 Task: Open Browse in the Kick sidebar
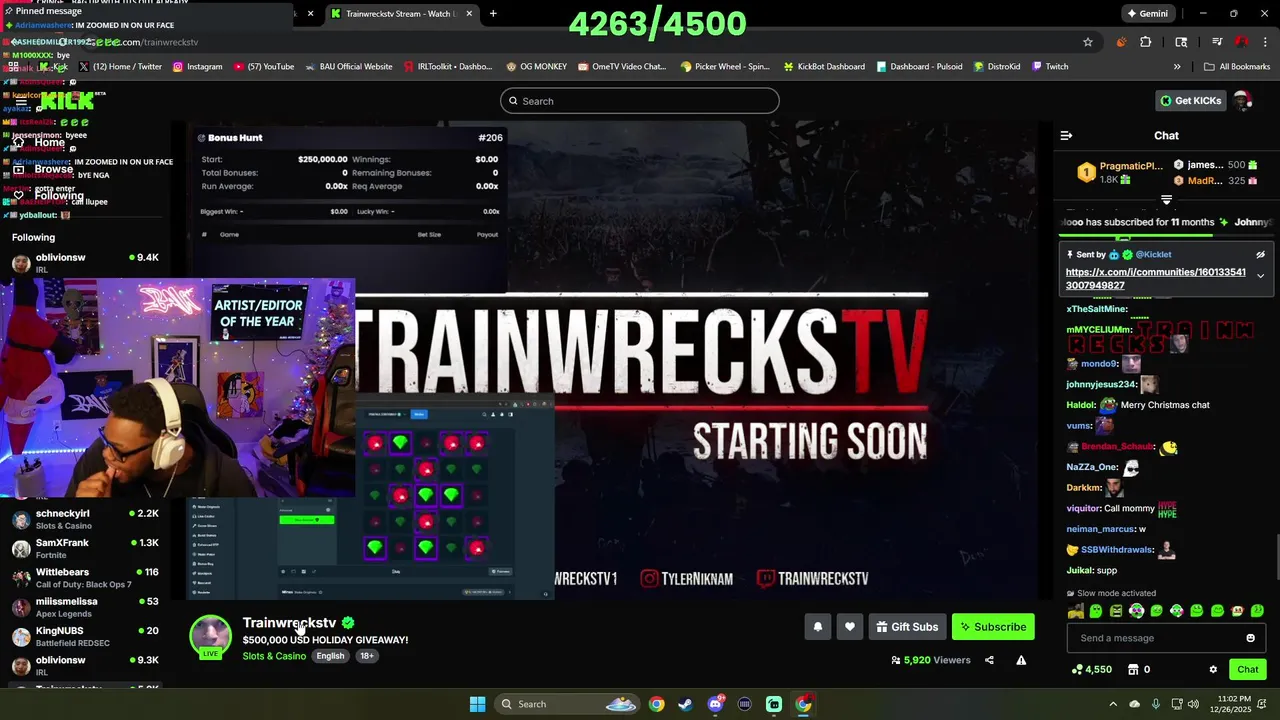click(x=43, y=169)
